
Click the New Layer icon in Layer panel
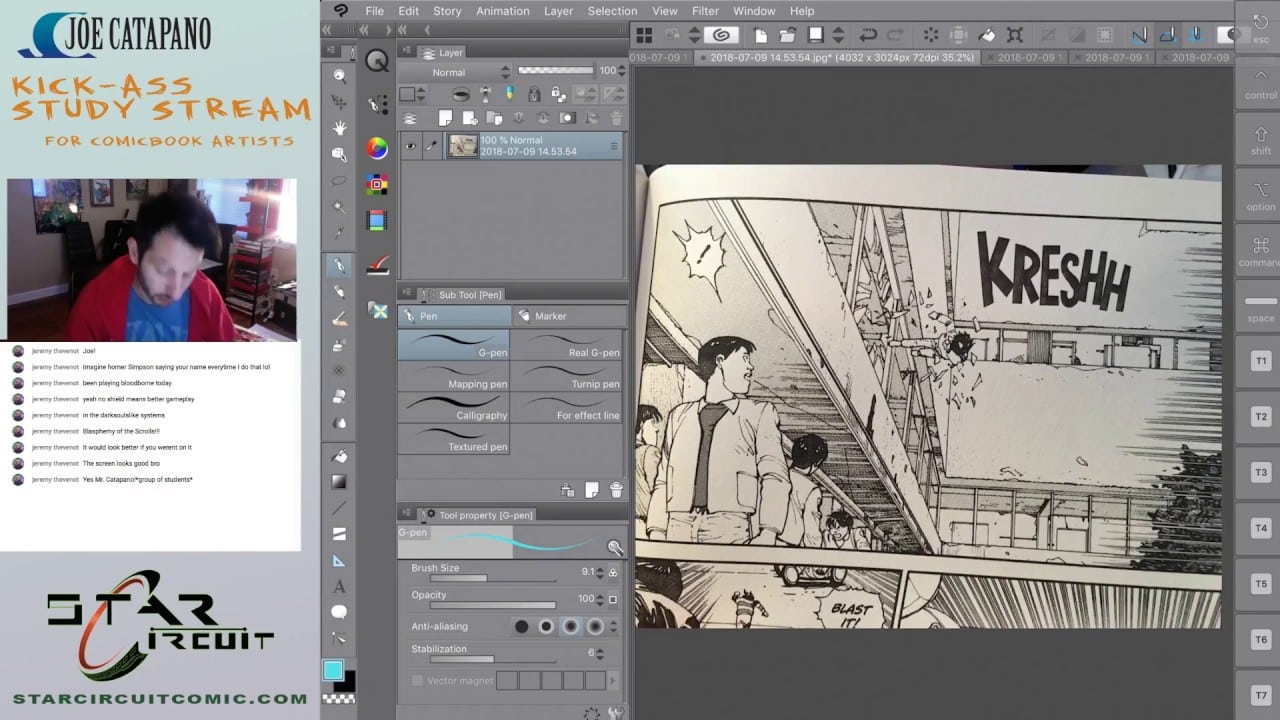pos(446,118)
